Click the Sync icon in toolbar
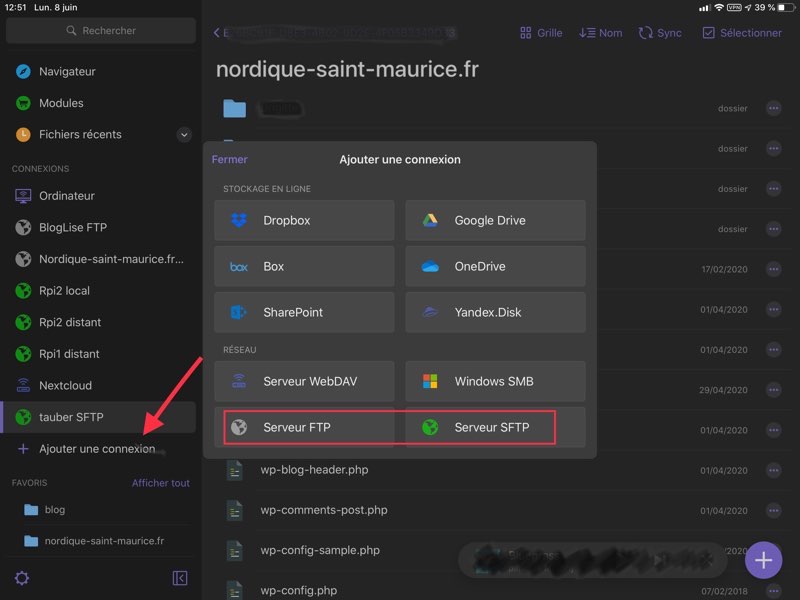Viewport: 800px width, 600px height. [x=660, y=33]
